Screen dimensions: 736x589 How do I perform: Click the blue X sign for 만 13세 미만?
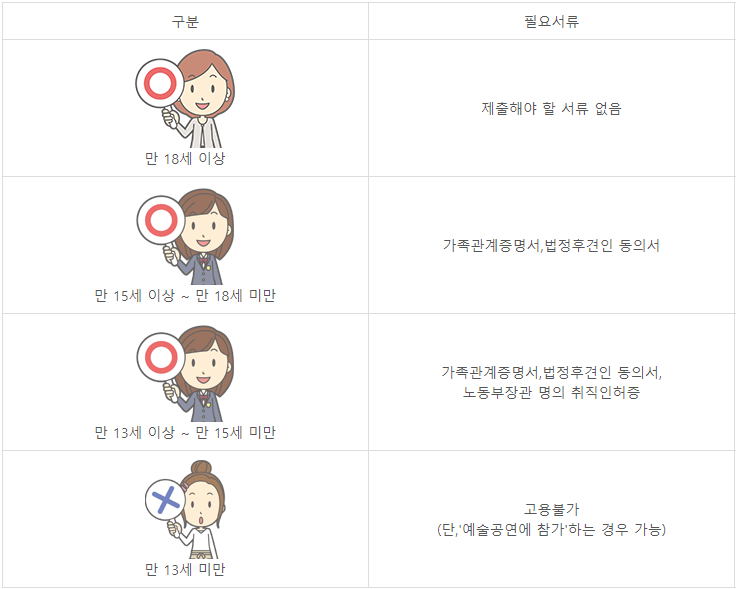tap(165, 500)
